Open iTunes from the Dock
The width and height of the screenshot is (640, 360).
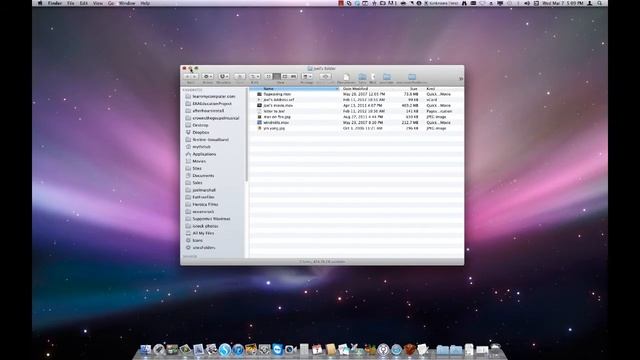point(238,349)
